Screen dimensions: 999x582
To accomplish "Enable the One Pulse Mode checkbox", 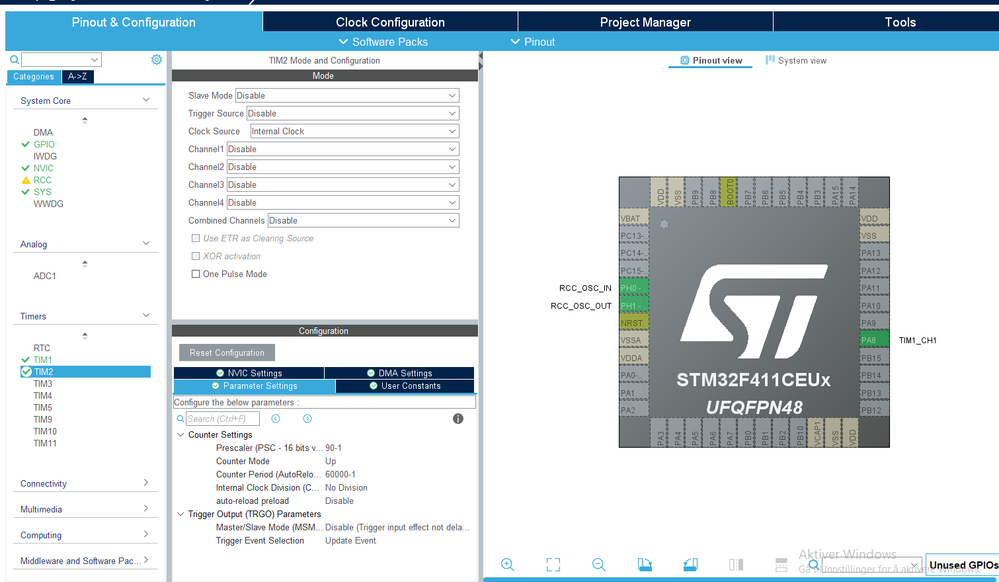I will (196, 274).
